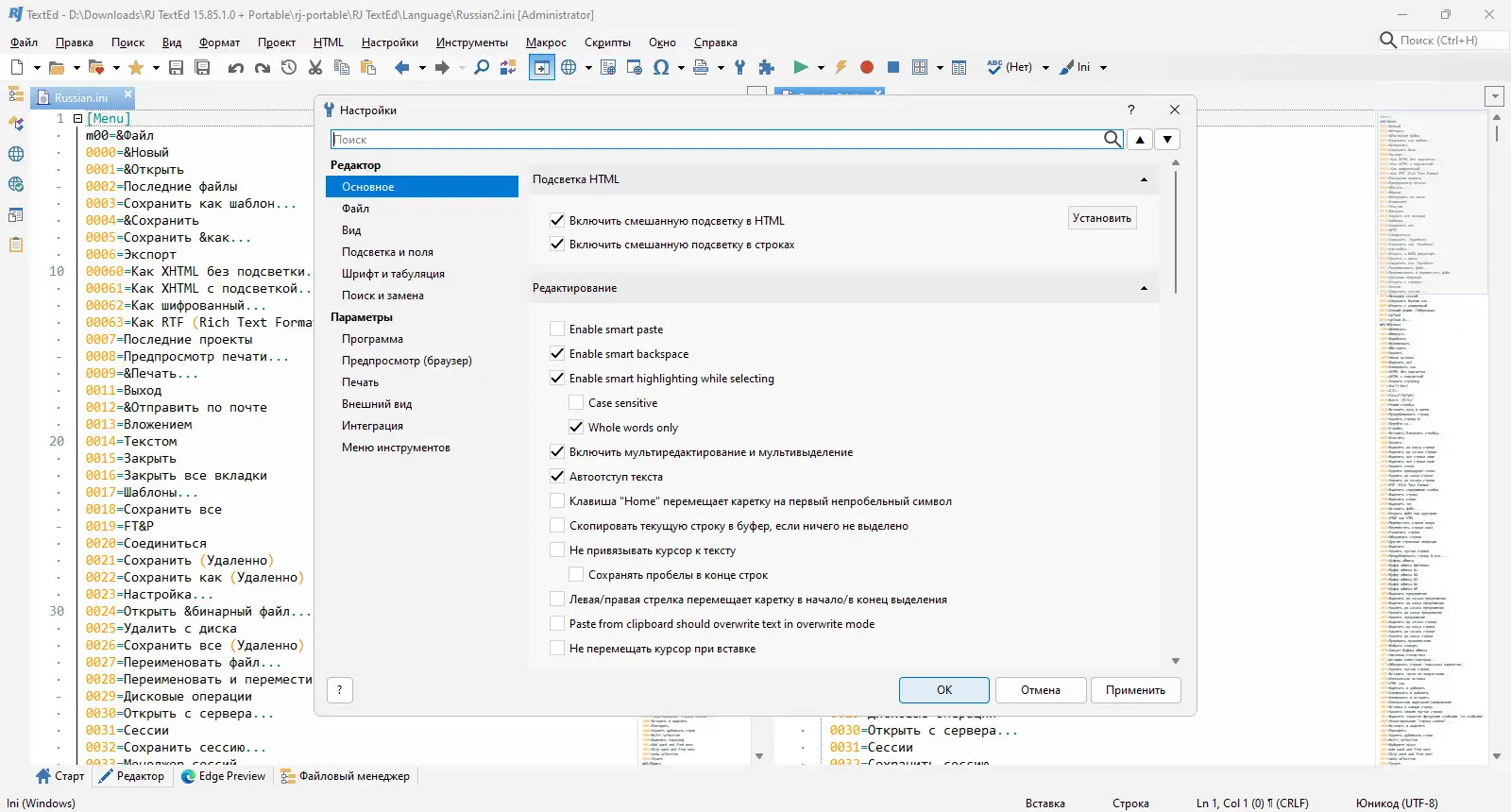Check the Case sensitive option

[576, 402]
